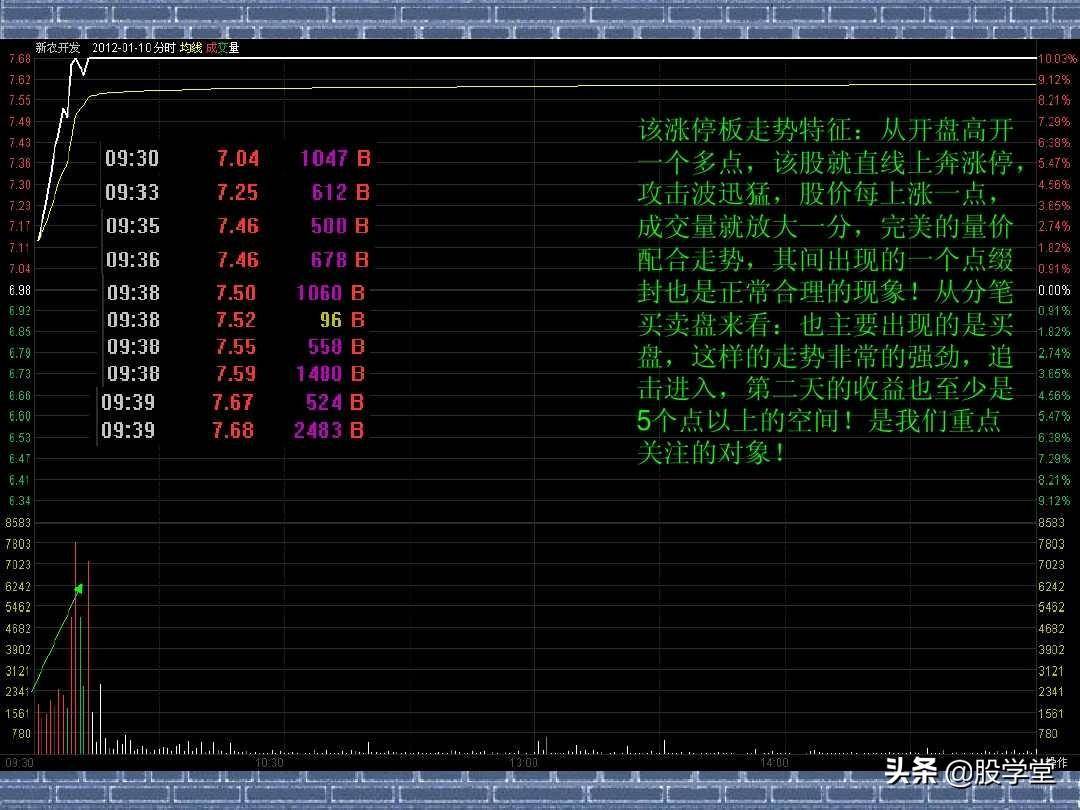
Task: Click 8583 on the left volume axis
Action: [x=18, y=523]
